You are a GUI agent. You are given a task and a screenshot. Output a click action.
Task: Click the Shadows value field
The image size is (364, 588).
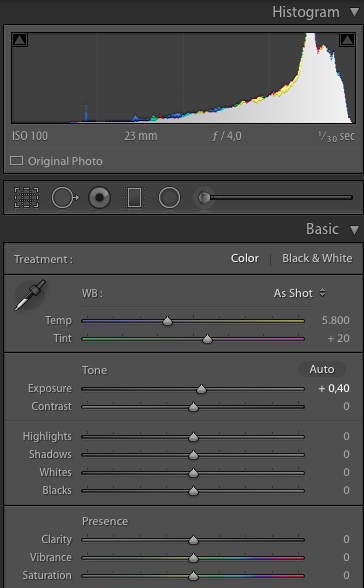coord(346,454)
